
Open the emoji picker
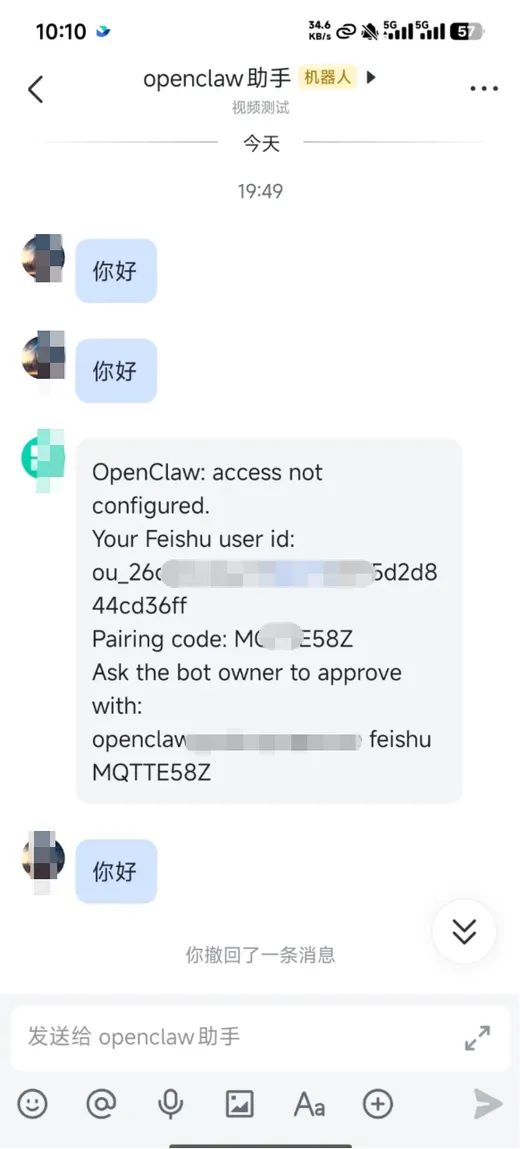point(32,1104)
